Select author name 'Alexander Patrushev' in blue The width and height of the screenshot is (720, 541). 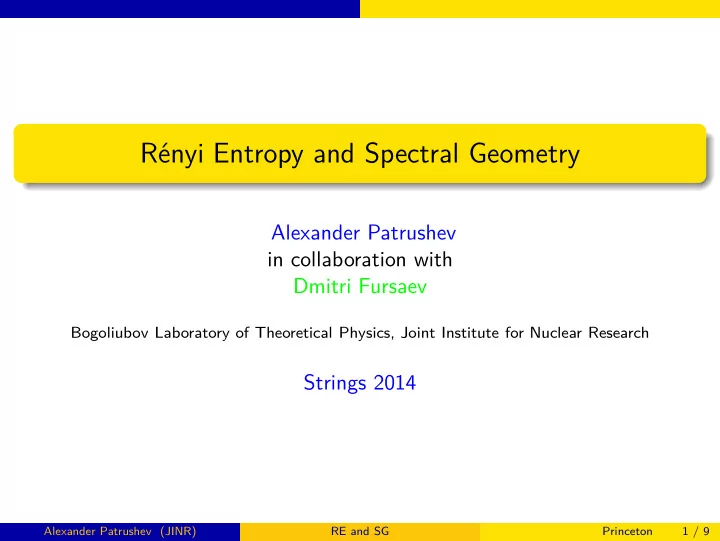tap(364, 233)
